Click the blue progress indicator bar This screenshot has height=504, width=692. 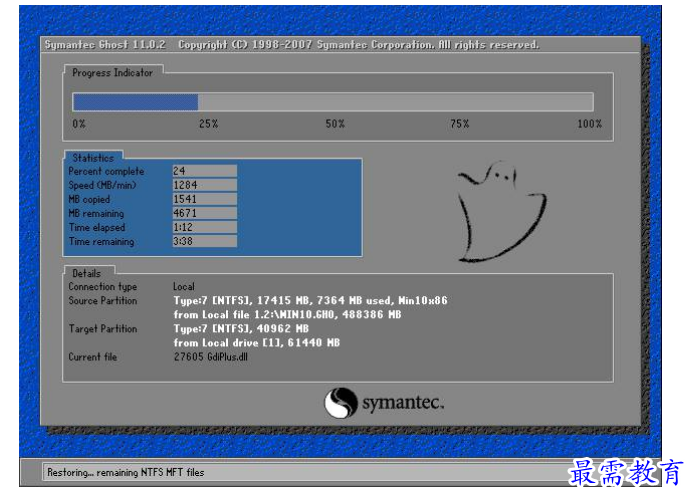click(x=135, y=102)
